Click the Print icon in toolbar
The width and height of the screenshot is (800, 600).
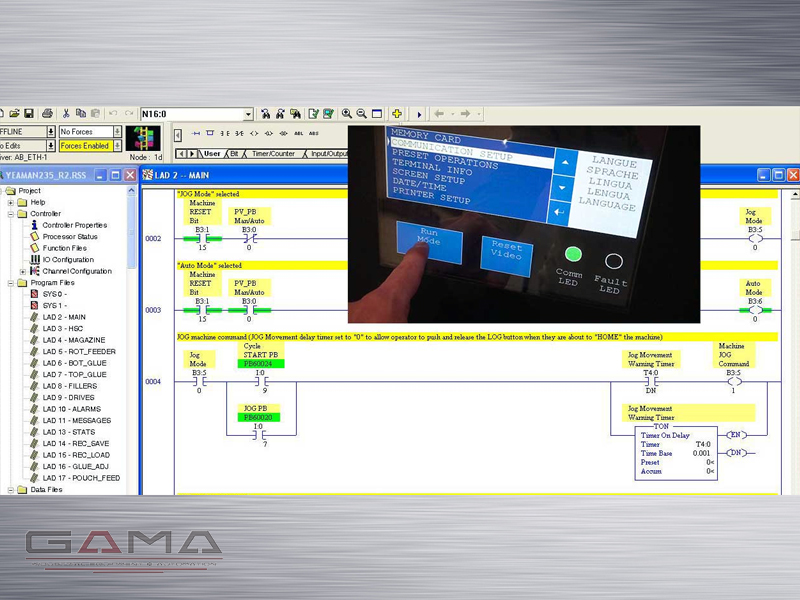click(x=47, y=114)
